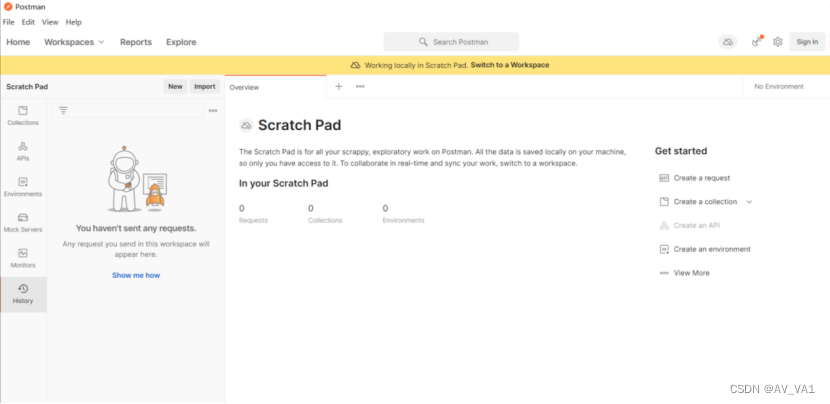Open the Help menu
The image size is (830, 404).
74,22
